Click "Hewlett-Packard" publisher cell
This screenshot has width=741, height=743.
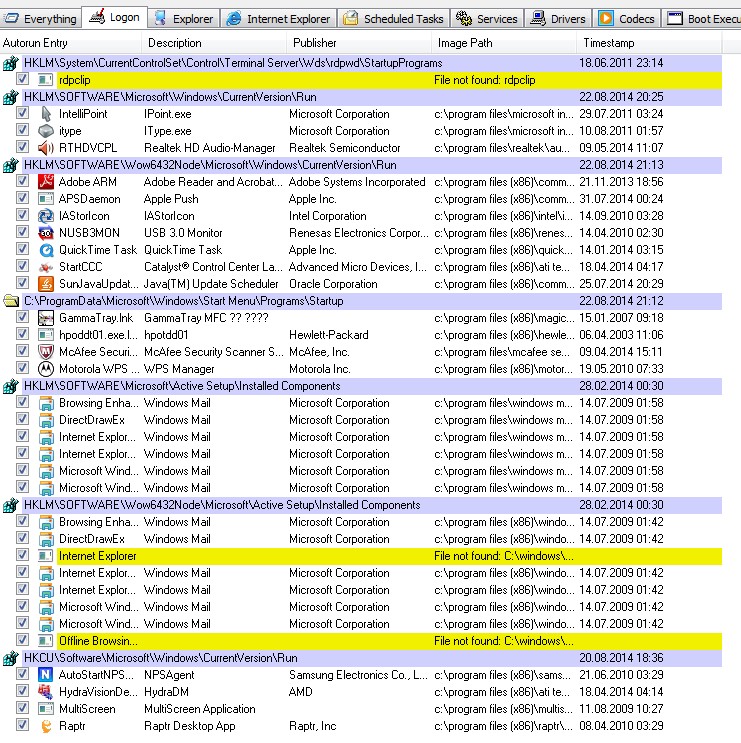tap(328, 335)
